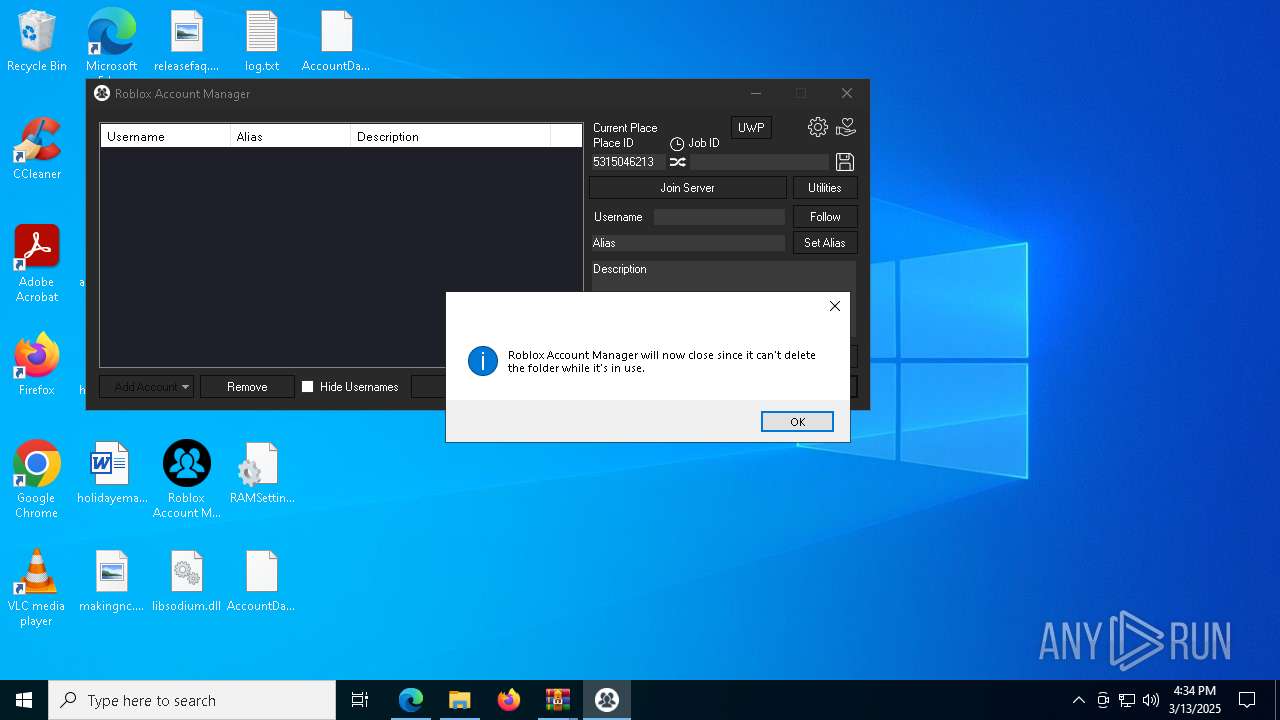Select the log.txt desktop file
Viewport: 1280px width, 720px height.
tap(262, 41)
